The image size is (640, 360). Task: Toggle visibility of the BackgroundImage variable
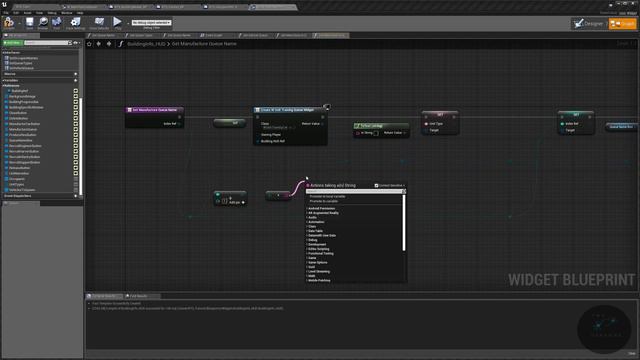point(76,96)
